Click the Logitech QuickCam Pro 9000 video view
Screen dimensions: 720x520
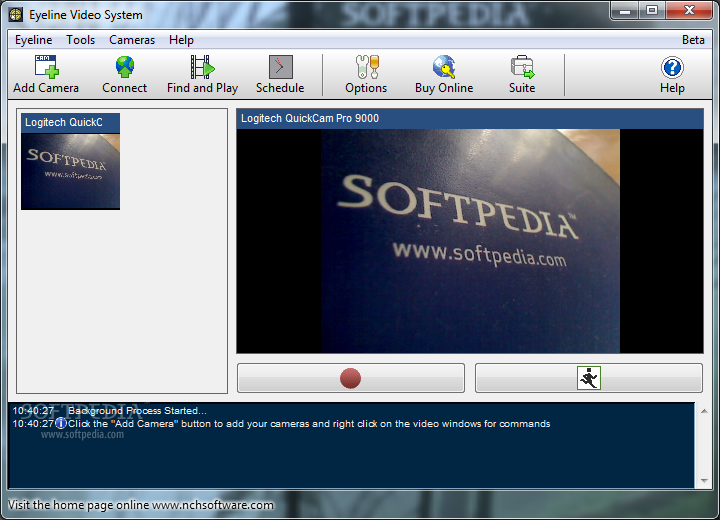pos(470,241)
